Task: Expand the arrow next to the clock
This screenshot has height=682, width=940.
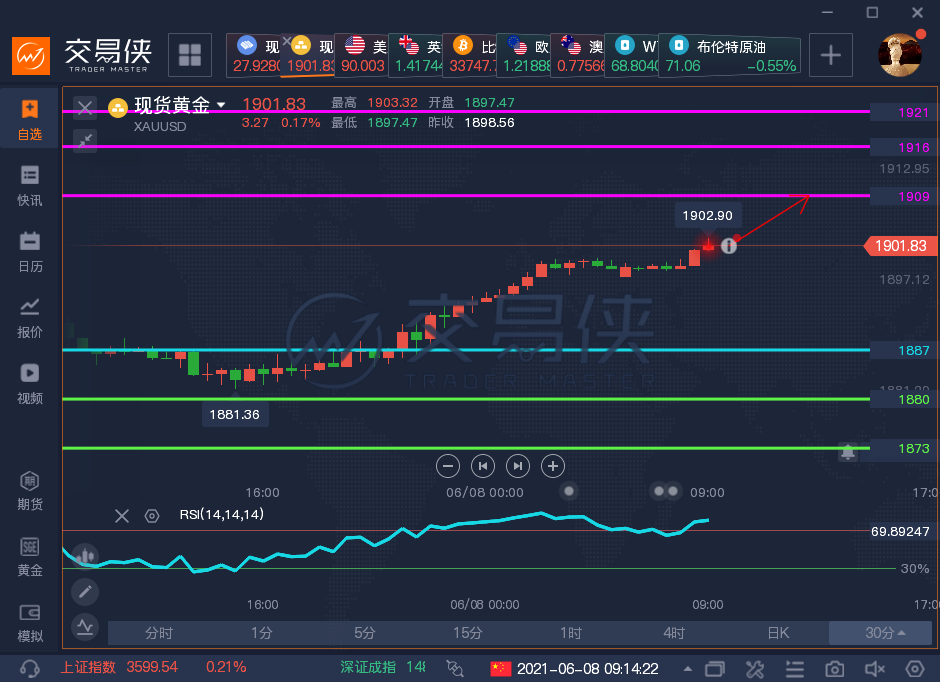Action: [688, 669]
